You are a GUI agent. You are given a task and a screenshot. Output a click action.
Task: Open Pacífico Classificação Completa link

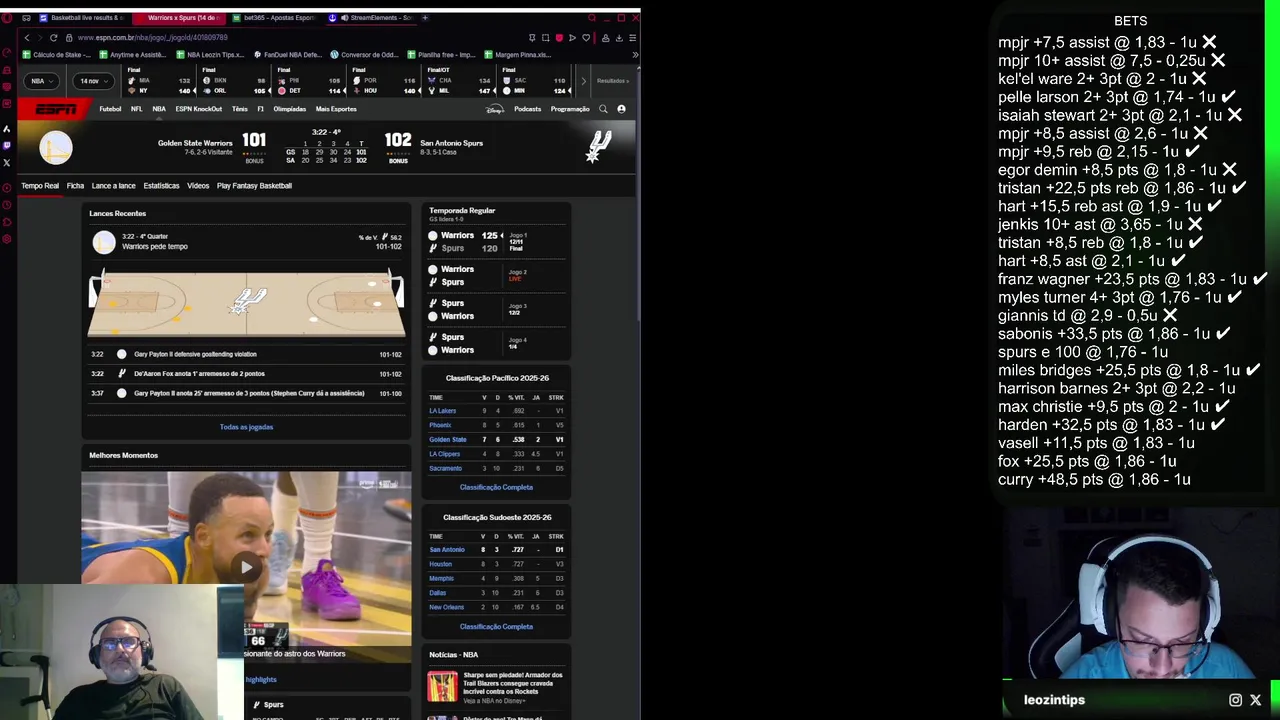point(496,487)
